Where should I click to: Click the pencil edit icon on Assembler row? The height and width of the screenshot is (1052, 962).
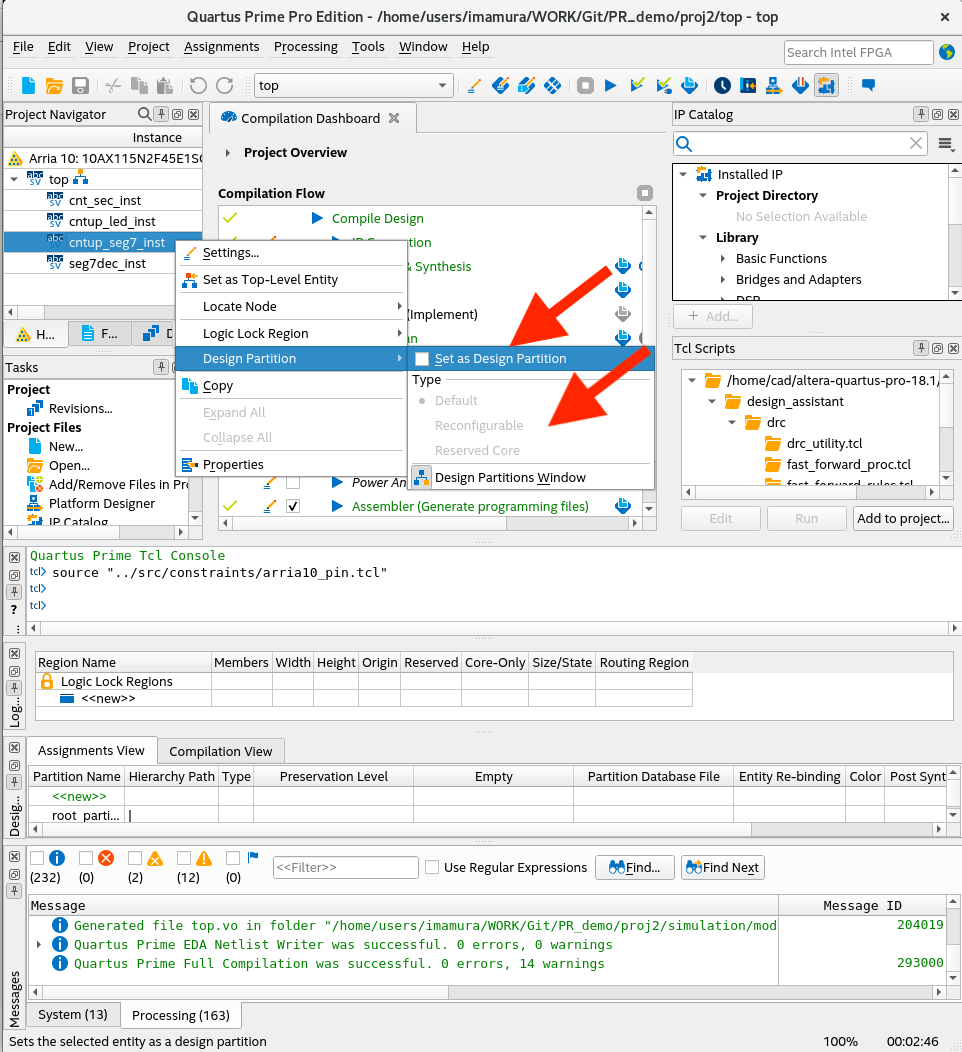(x=270, y=506)
